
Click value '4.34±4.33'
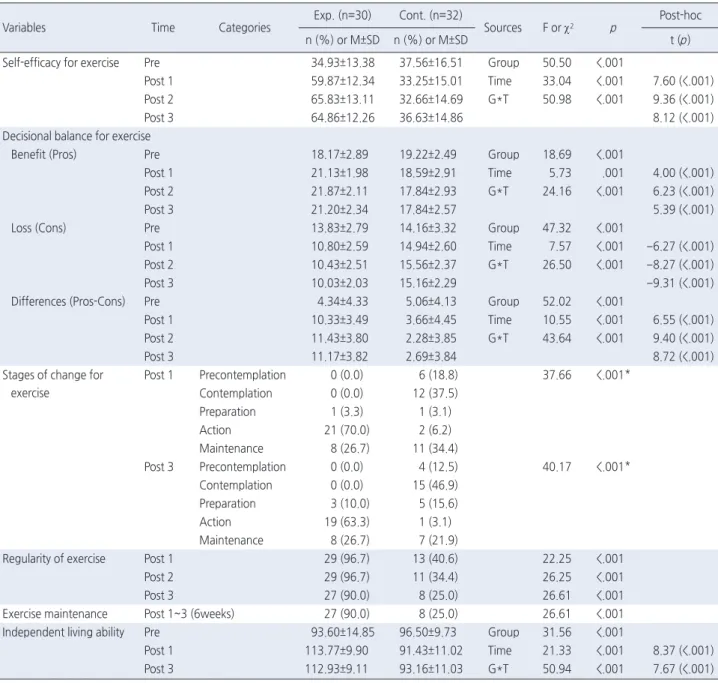tap(343, 301)
